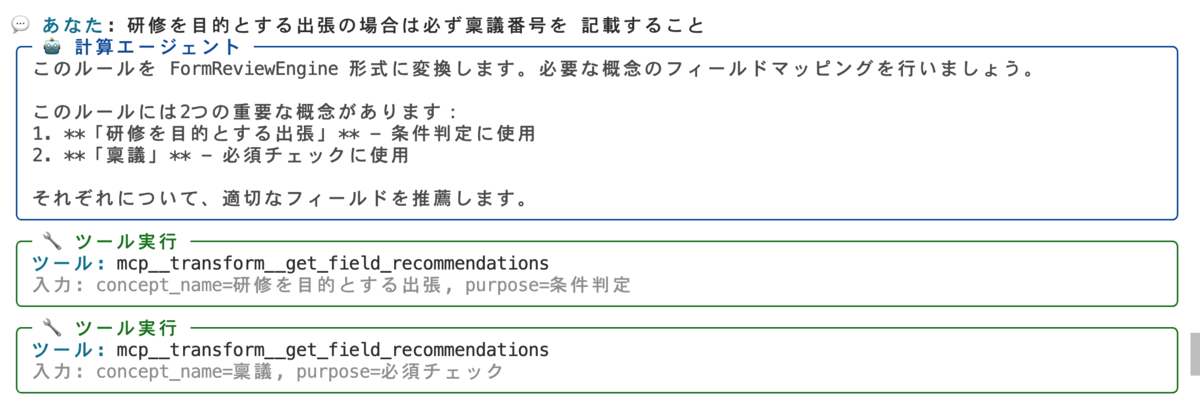Click the tool name in the first tool panel
The image size is (1200, 403).
tap(332, 264)
